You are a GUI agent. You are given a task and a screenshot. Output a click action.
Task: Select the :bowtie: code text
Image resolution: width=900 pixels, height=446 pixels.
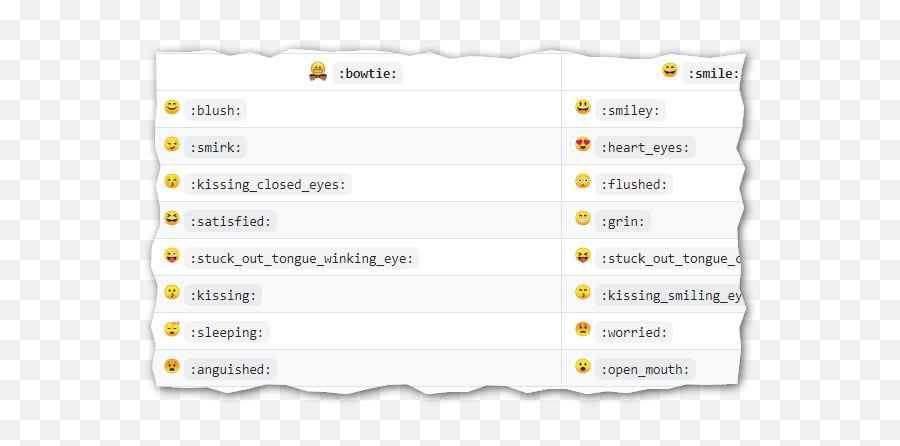coord(367,73)
